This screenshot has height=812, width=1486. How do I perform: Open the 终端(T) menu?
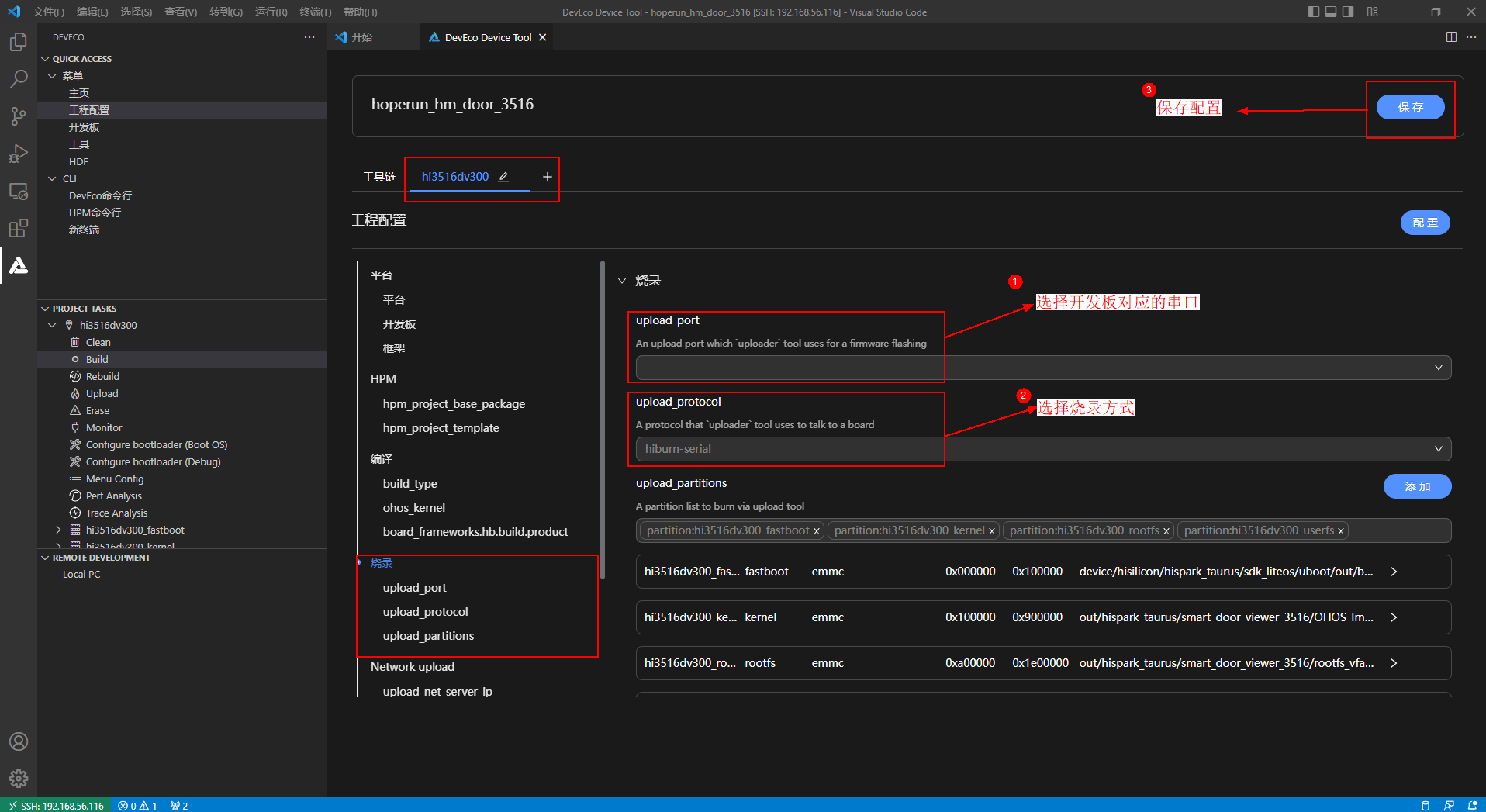[x=315, y=12]
